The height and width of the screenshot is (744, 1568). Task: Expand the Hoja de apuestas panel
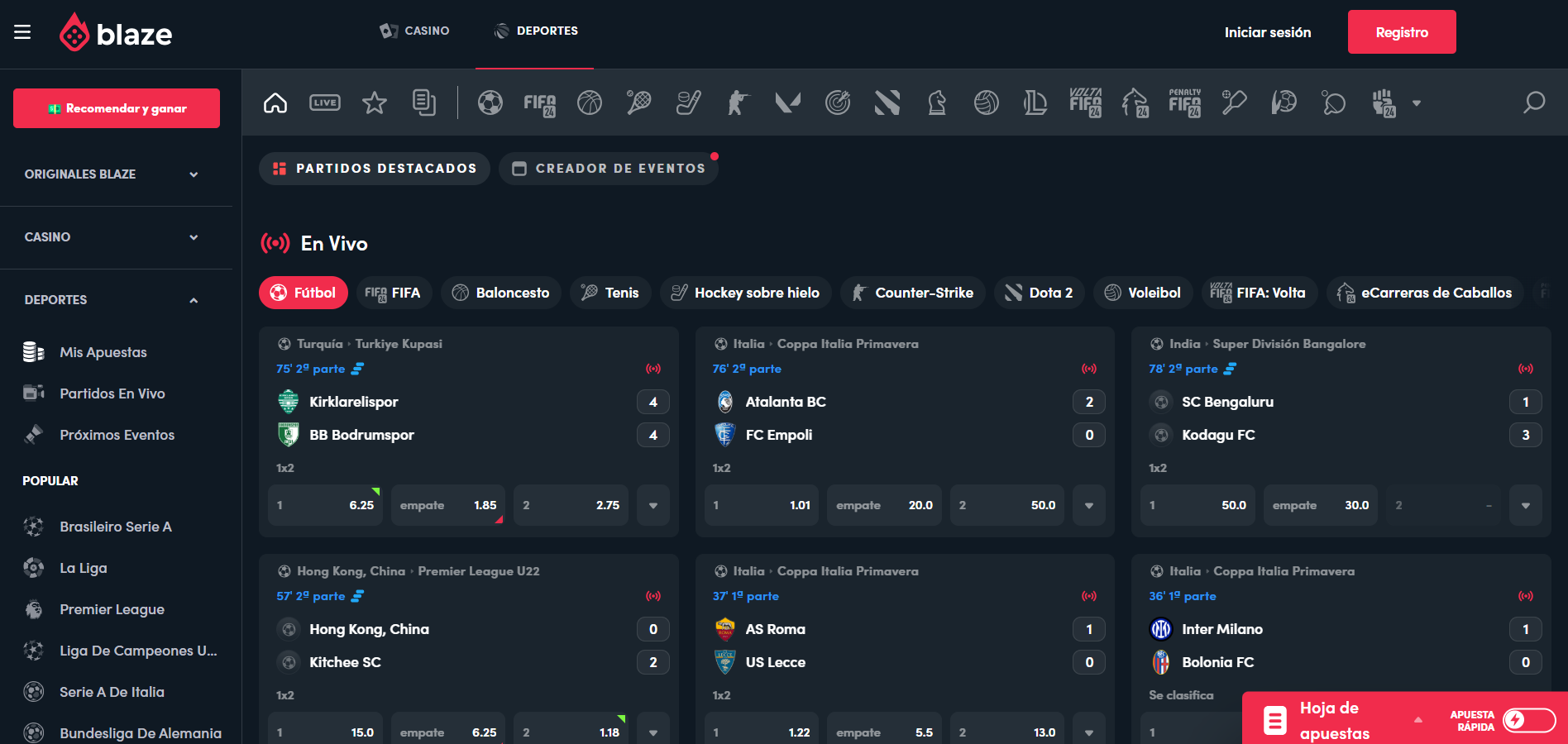[x=1418, y=720]
